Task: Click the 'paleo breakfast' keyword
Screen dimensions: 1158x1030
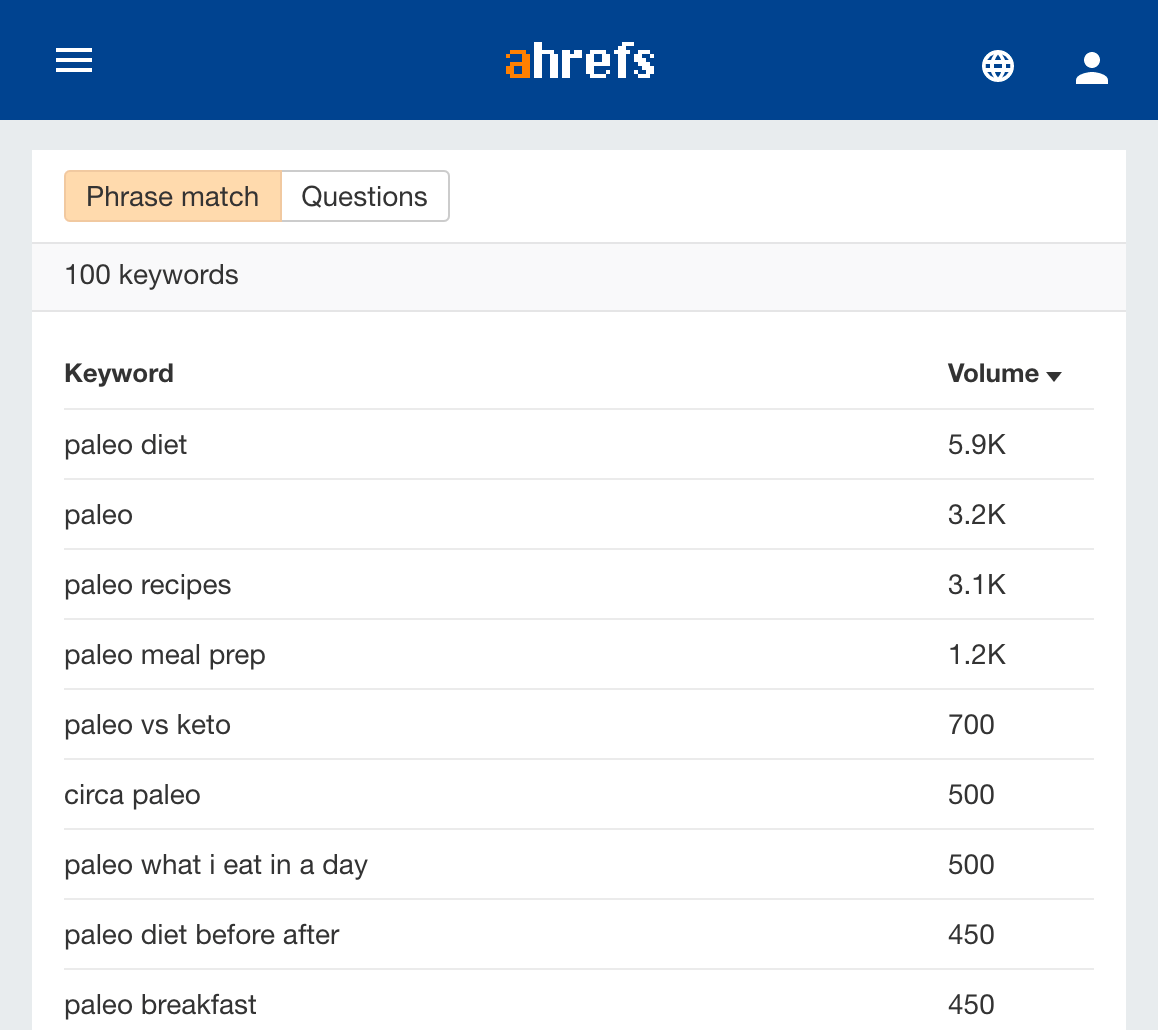Action: 161,1004
